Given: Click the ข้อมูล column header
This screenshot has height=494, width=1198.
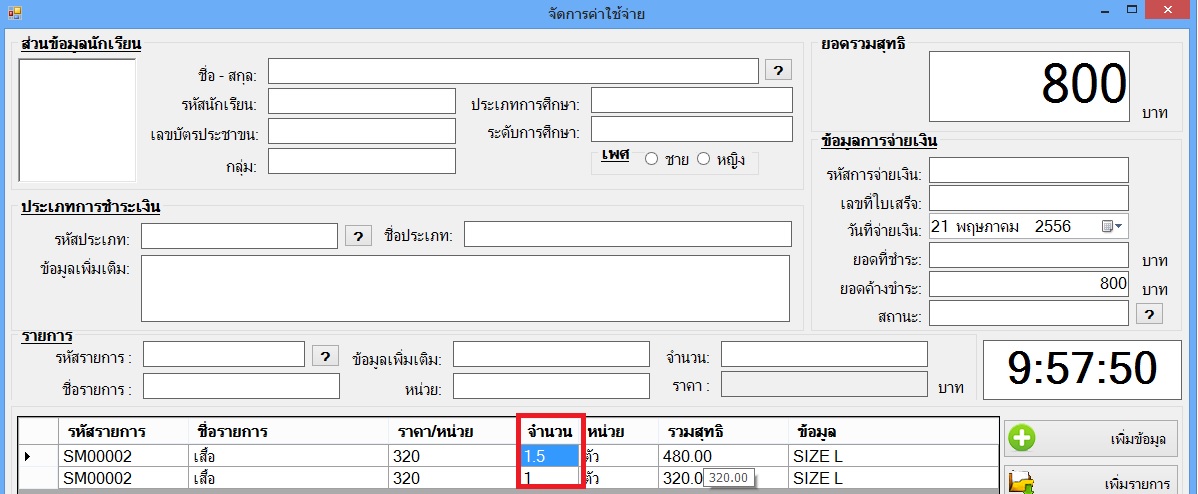Looking at the screenshot, I should (893, 431).
